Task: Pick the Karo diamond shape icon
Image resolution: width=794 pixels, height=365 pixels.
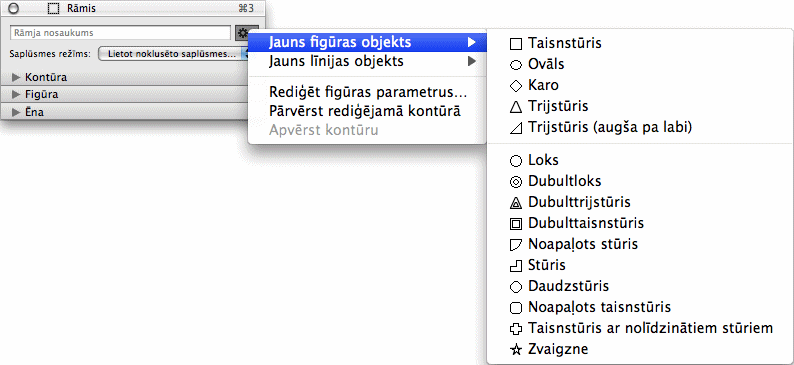Action: click(x=515, y=86)
